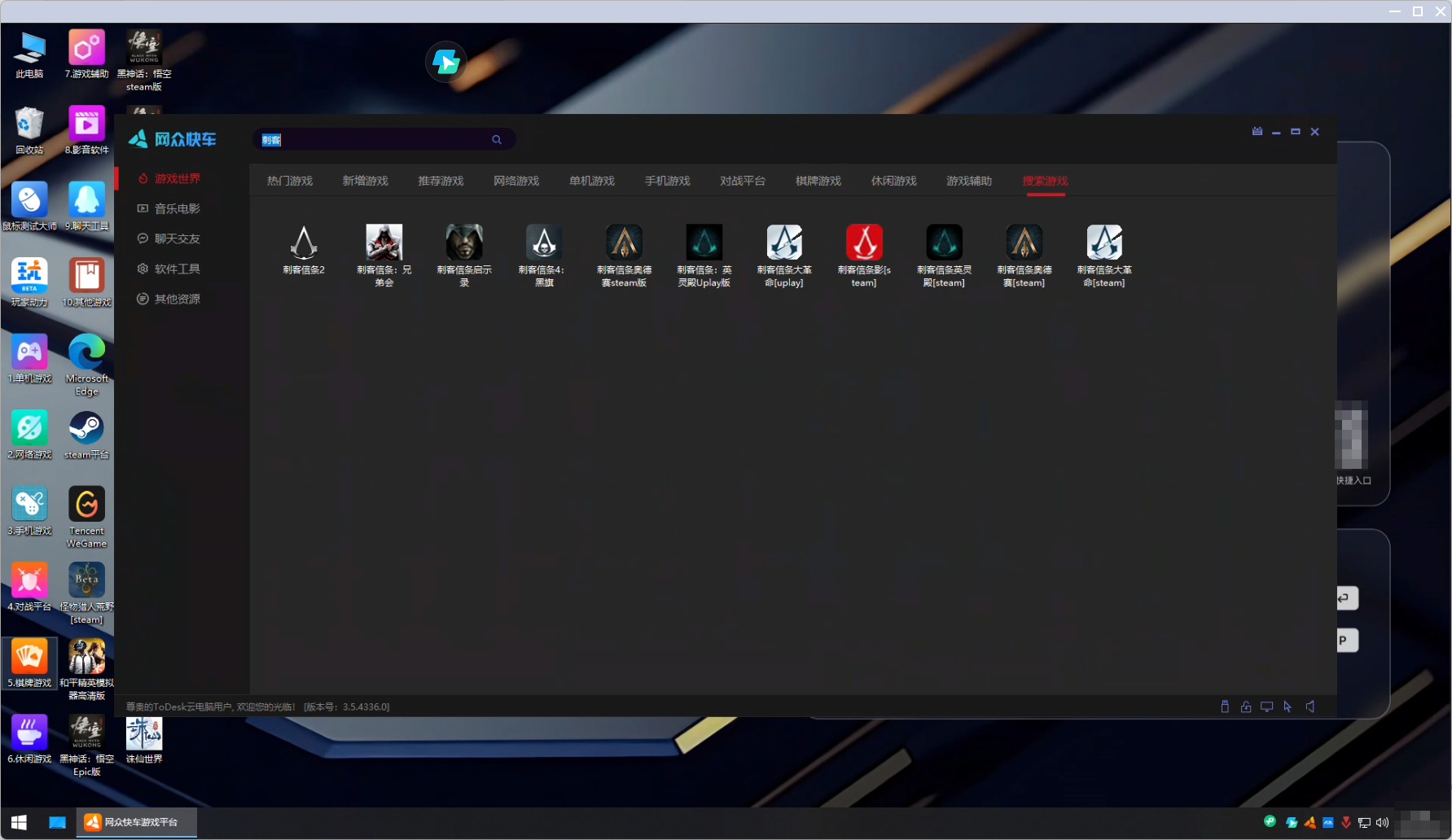Open 鼠标测试大师 desktop shortcut

(x=29, y=207)
